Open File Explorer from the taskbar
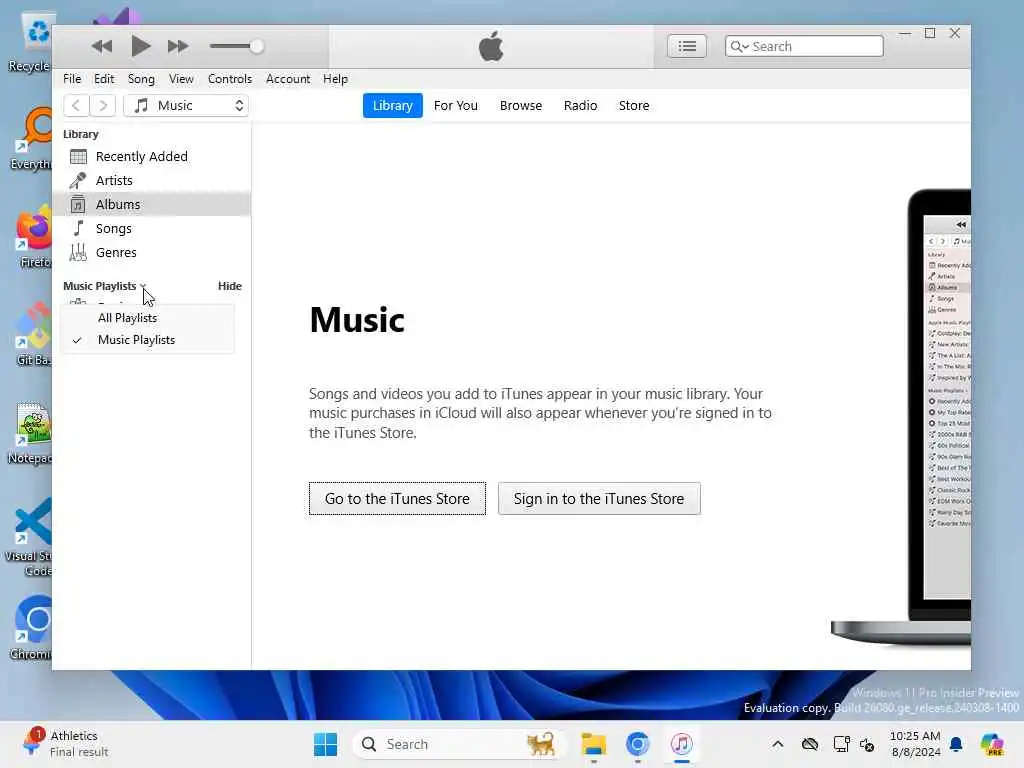 (x=594, y=744)
